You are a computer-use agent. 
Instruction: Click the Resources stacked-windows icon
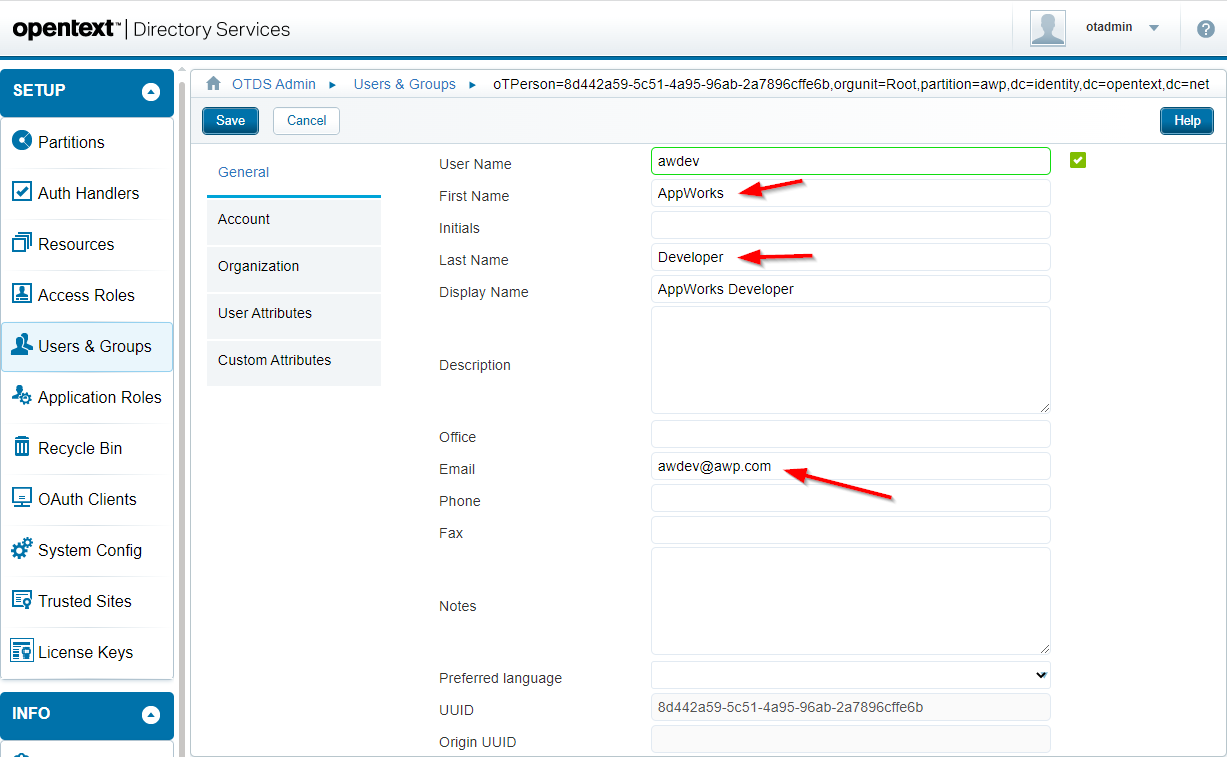(x=21, y=243)
